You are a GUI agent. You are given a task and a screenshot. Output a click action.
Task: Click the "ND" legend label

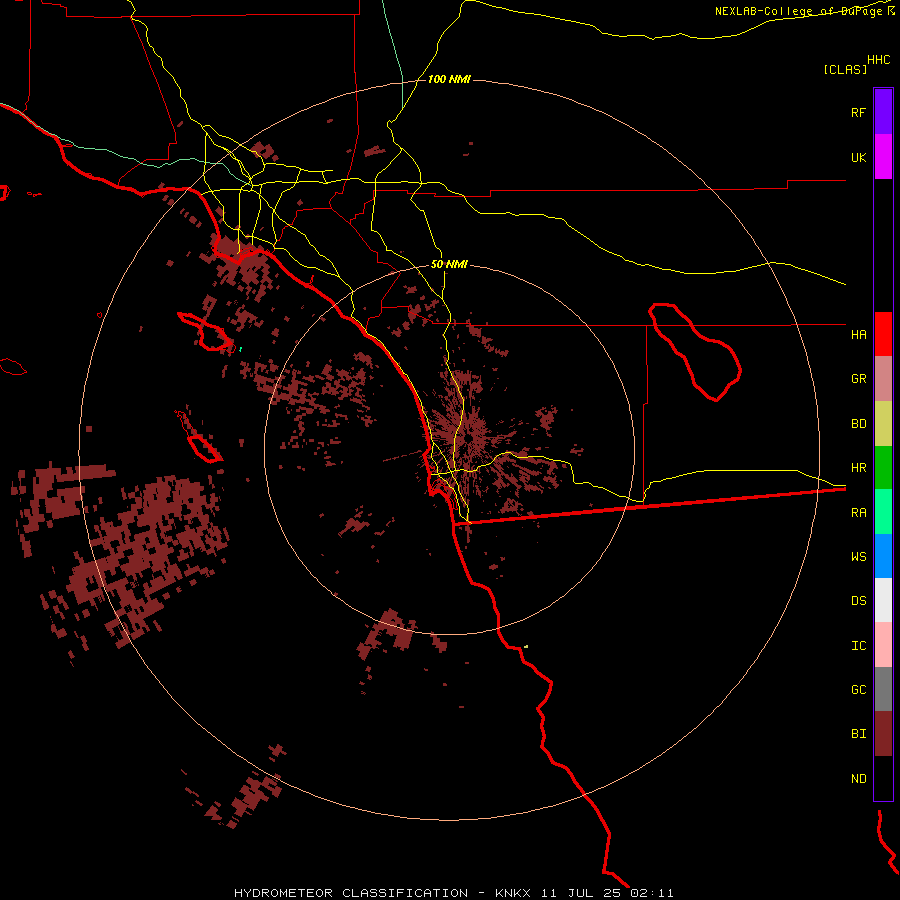[x=858, y=779]
